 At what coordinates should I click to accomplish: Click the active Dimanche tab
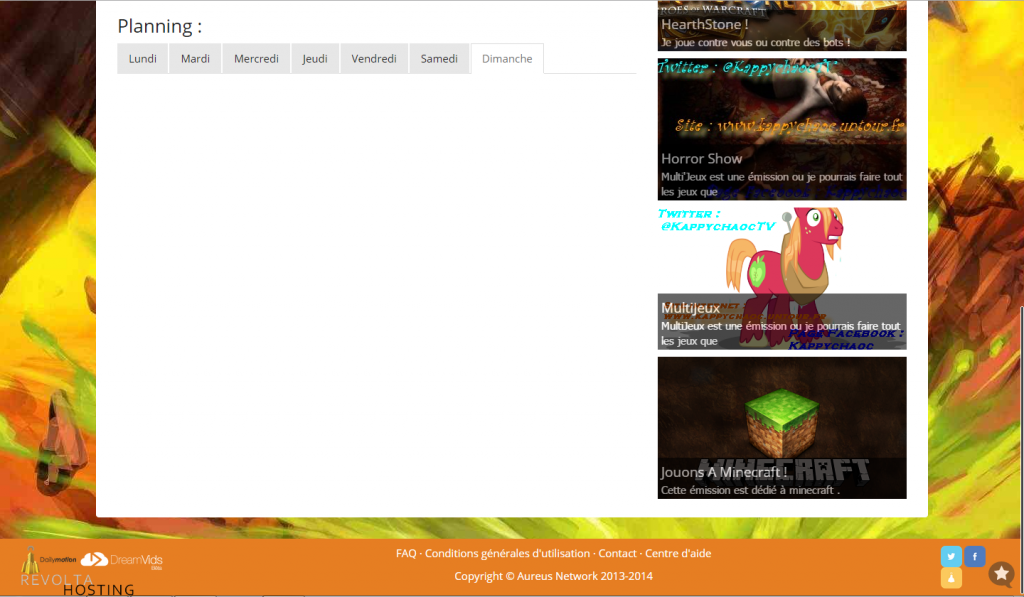coord(507,59)
